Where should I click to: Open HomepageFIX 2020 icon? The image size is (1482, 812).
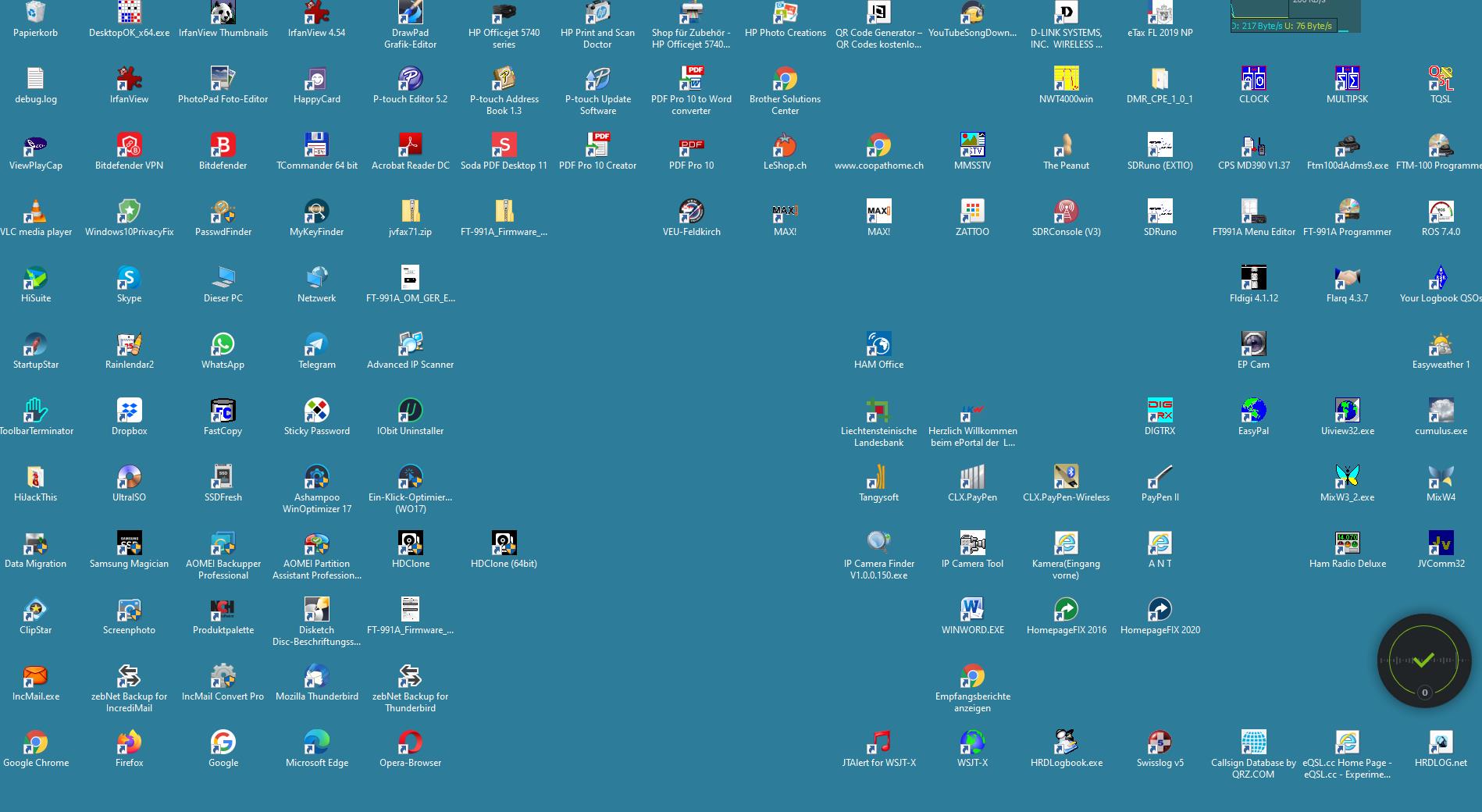coord(1160,610)
